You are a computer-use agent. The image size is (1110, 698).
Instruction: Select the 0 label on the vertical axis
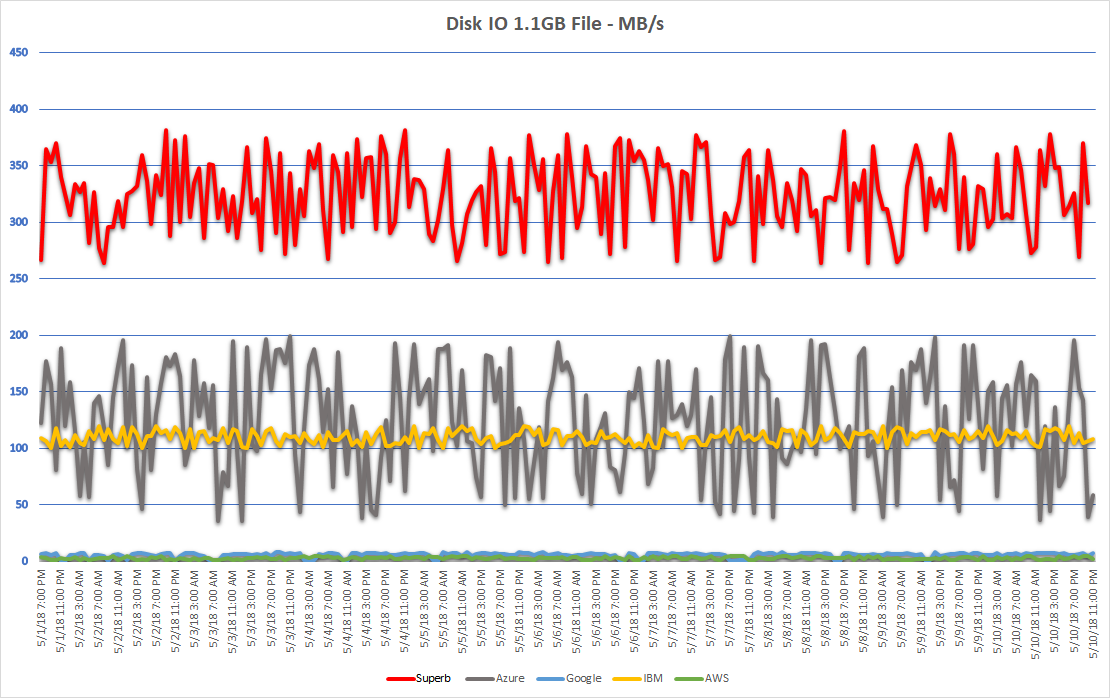(24, 561)
